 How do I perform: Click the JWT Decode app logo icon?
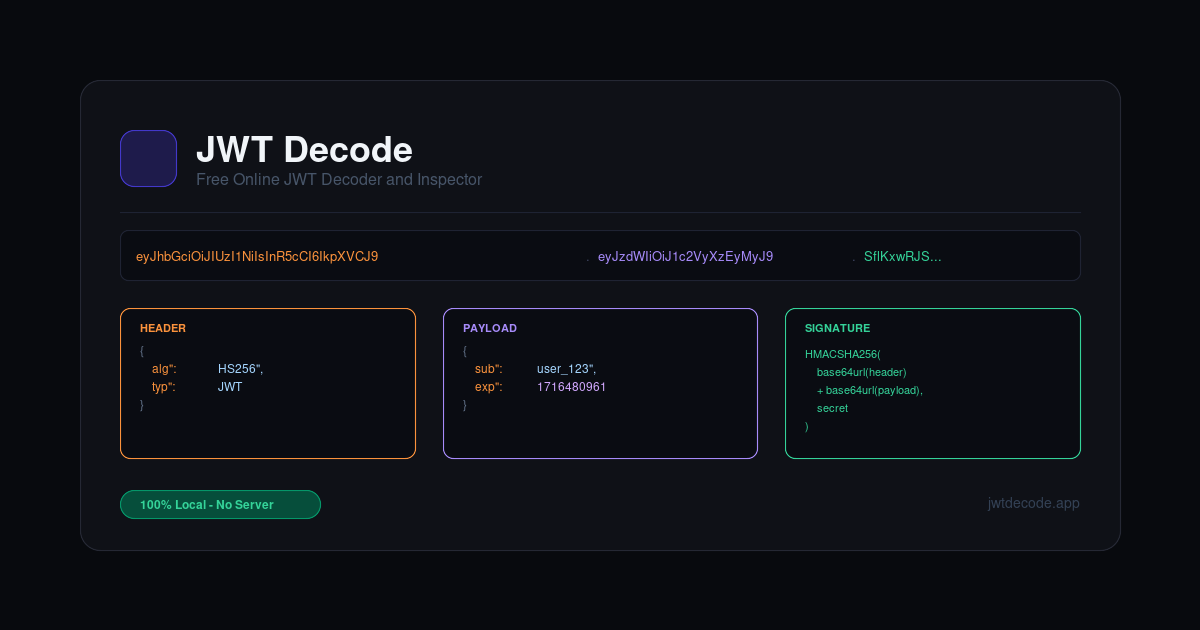148,158
